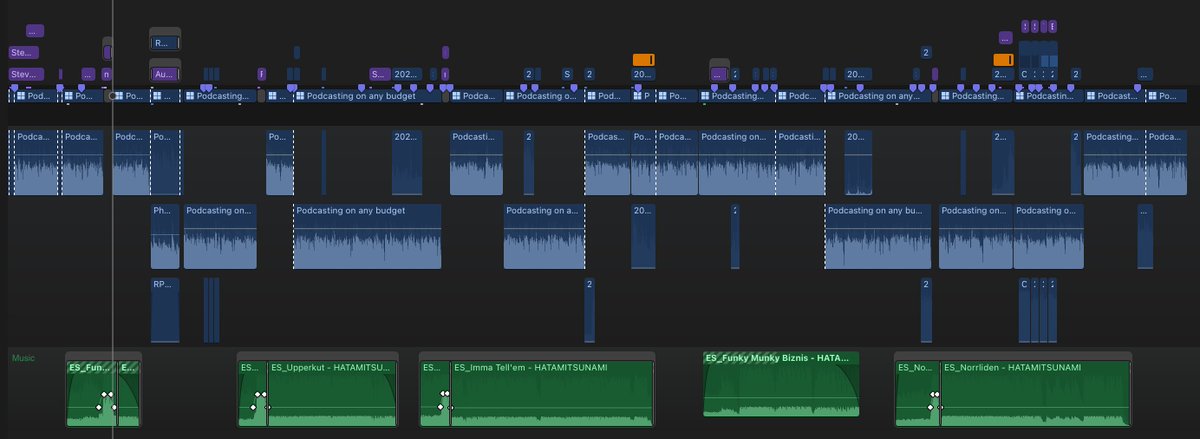Select the ES_Imma Tell'em music clip

(x=551, y=394)
